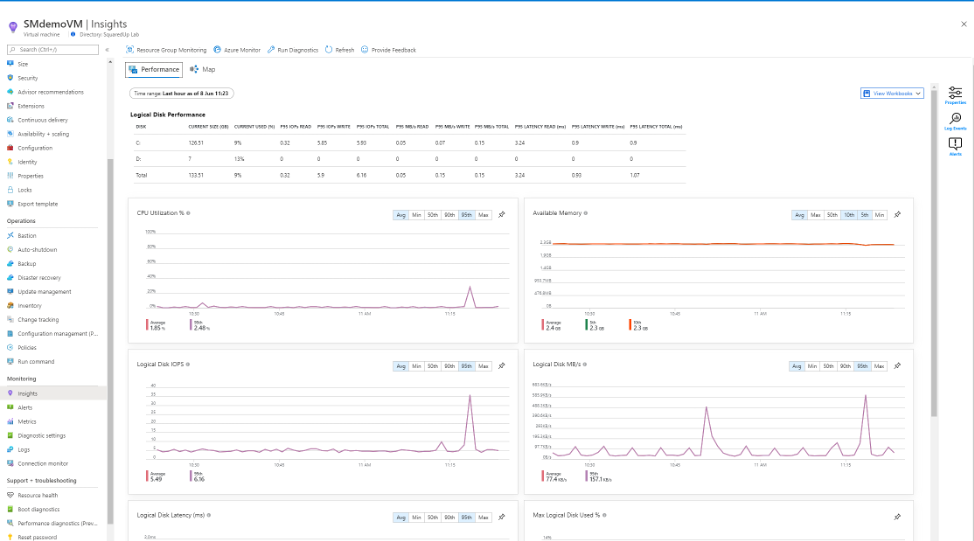Open Azure Monitor from toolbar
The height and width of the screenshot is (541, 974).
point(237,50)
